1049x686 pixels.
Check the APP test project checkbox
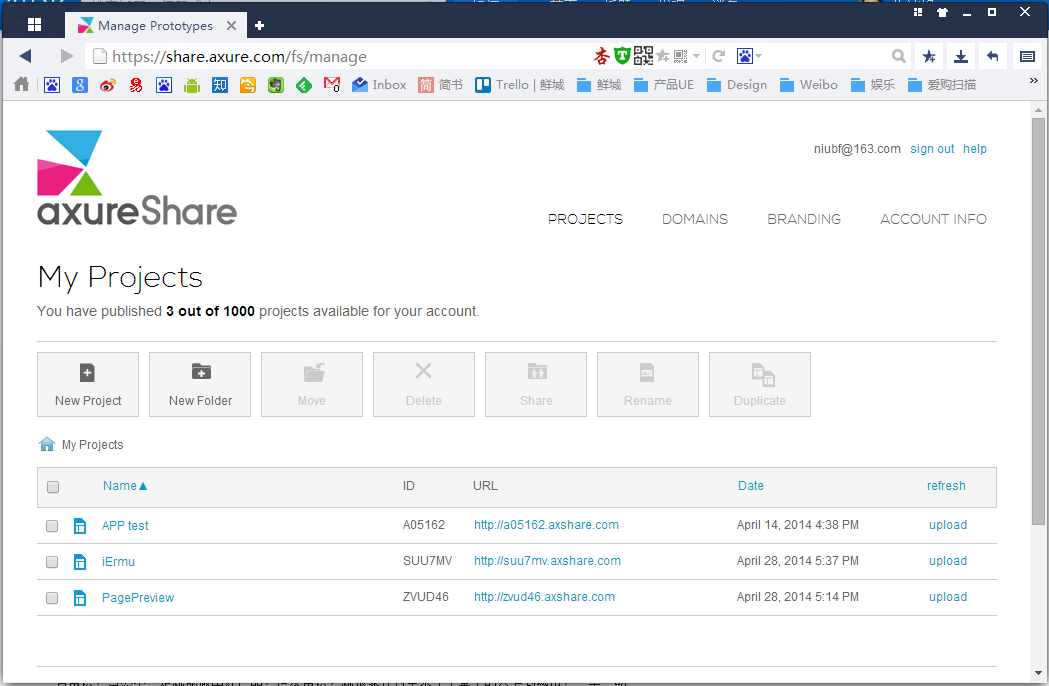pyautogui.click(x=52, y=526)
